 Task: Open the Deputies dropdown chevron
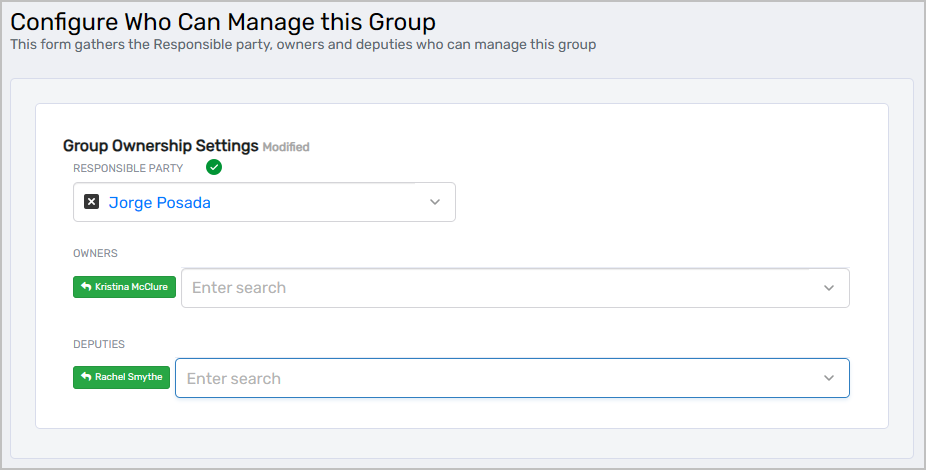point(828,378)
